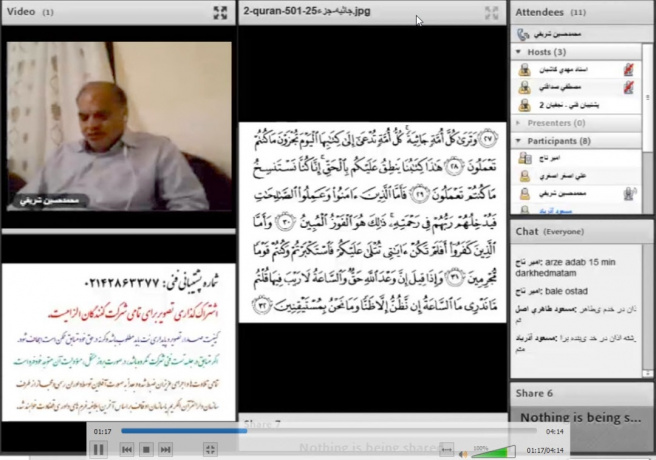Seek on the playback progress bar
The width and height of the screenshot is (656, 460).
[330, 431]
